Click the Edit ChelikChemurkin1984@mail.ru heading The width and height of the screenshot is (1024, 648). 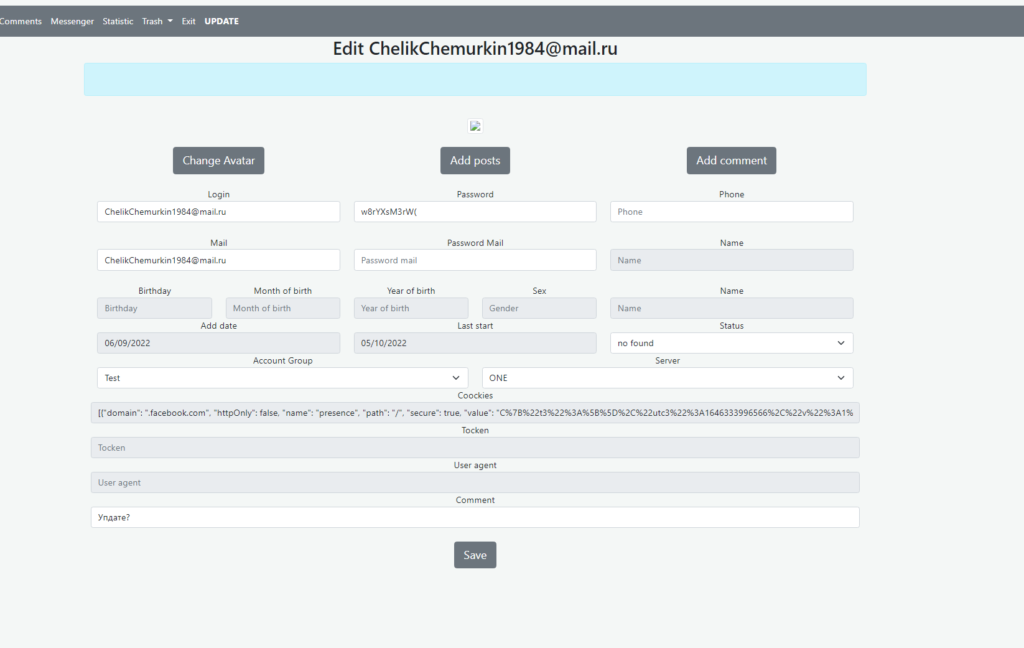click(x=475, y=48)
